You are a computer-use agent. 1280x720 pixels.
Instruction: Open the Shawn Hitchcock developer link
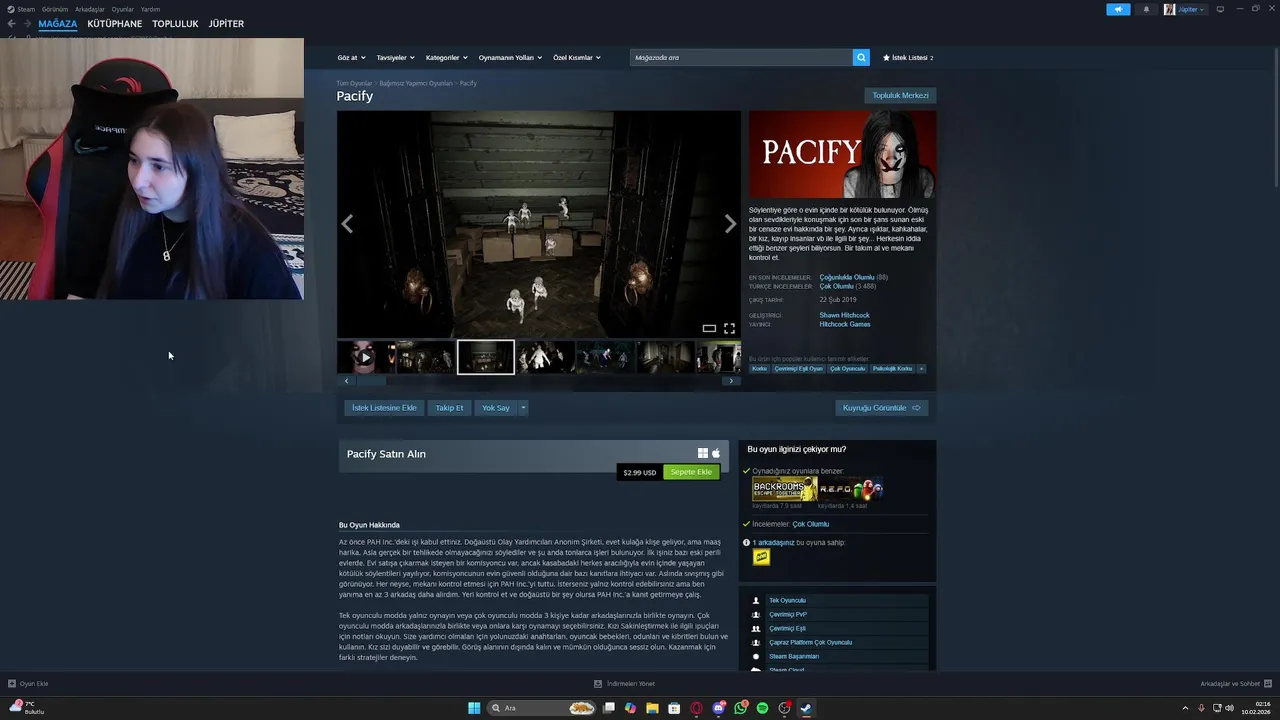[x=844, y=316]
